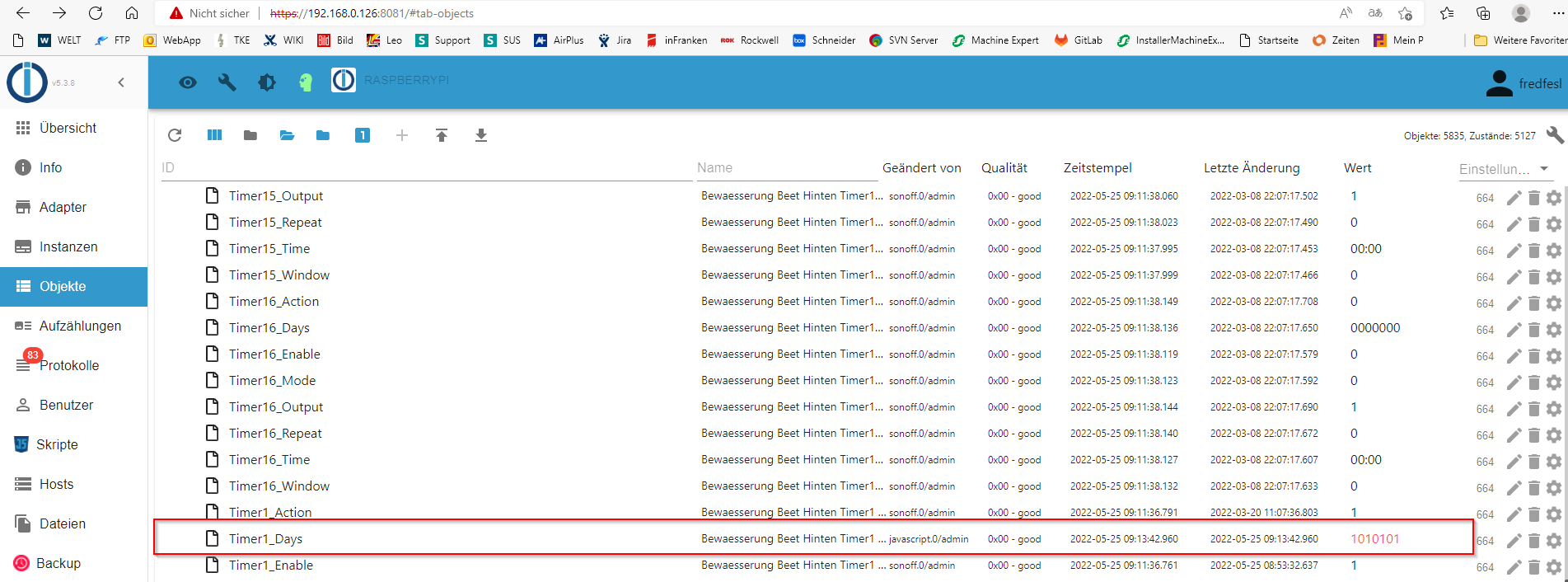The image size is (1568, 582).
Task: Open gear settings for Timer16_Window
Action: [1554, 488]
